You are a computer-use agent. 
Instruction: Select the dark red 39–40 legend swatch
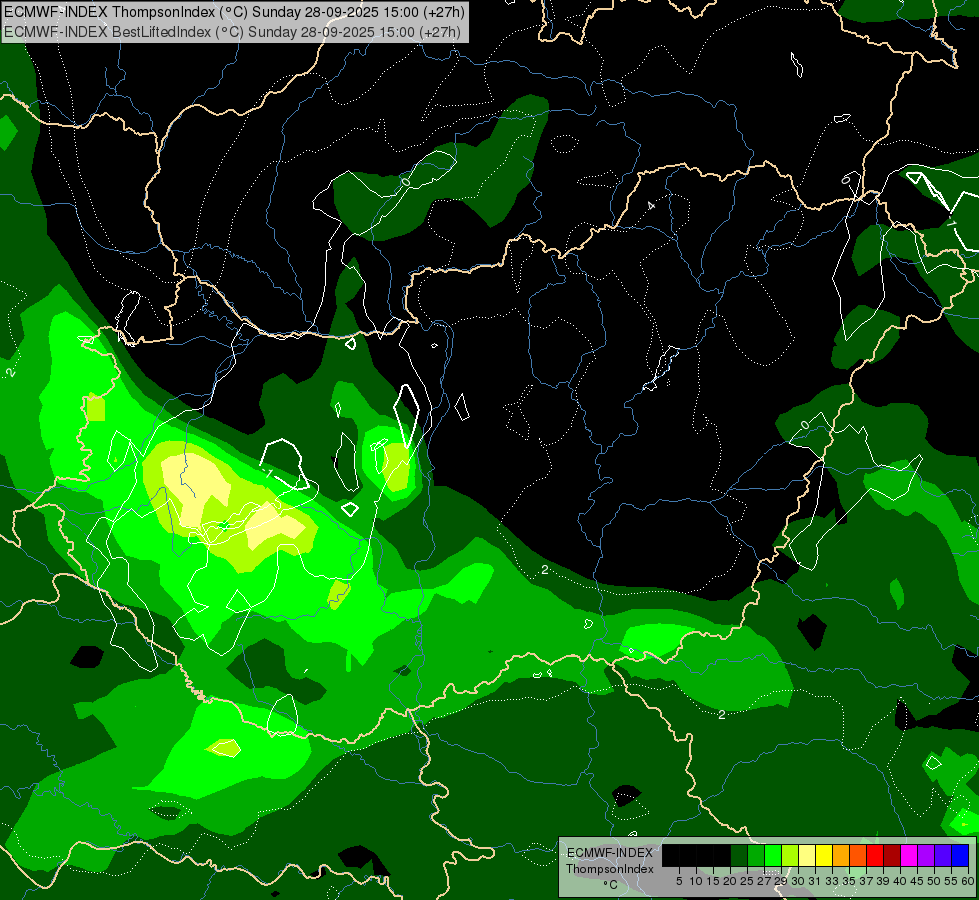pyautogui.click(x=892, y=855)
